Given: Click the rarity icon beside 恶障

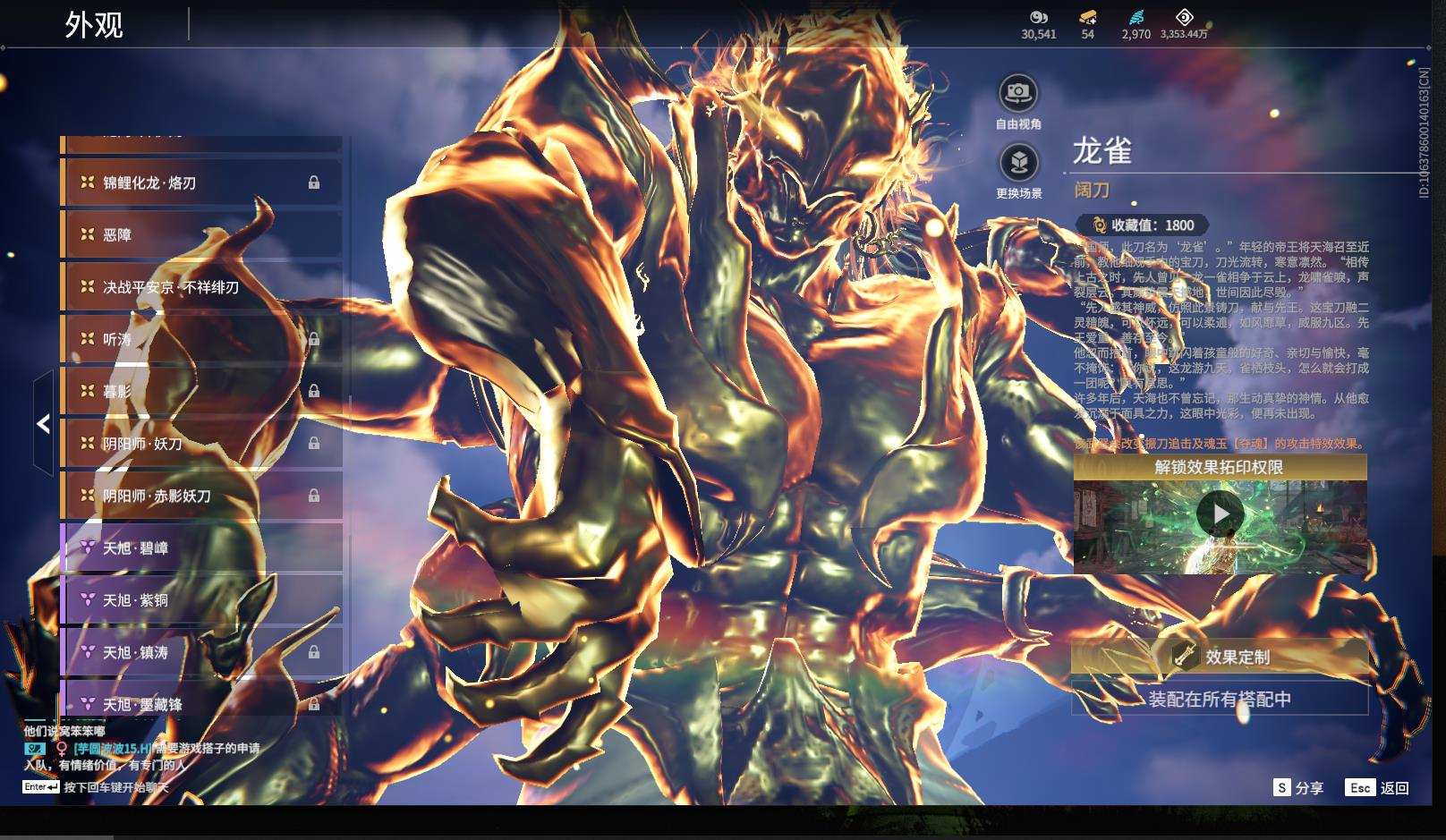Looking at the screenshot, I should [x=88, y=234].
